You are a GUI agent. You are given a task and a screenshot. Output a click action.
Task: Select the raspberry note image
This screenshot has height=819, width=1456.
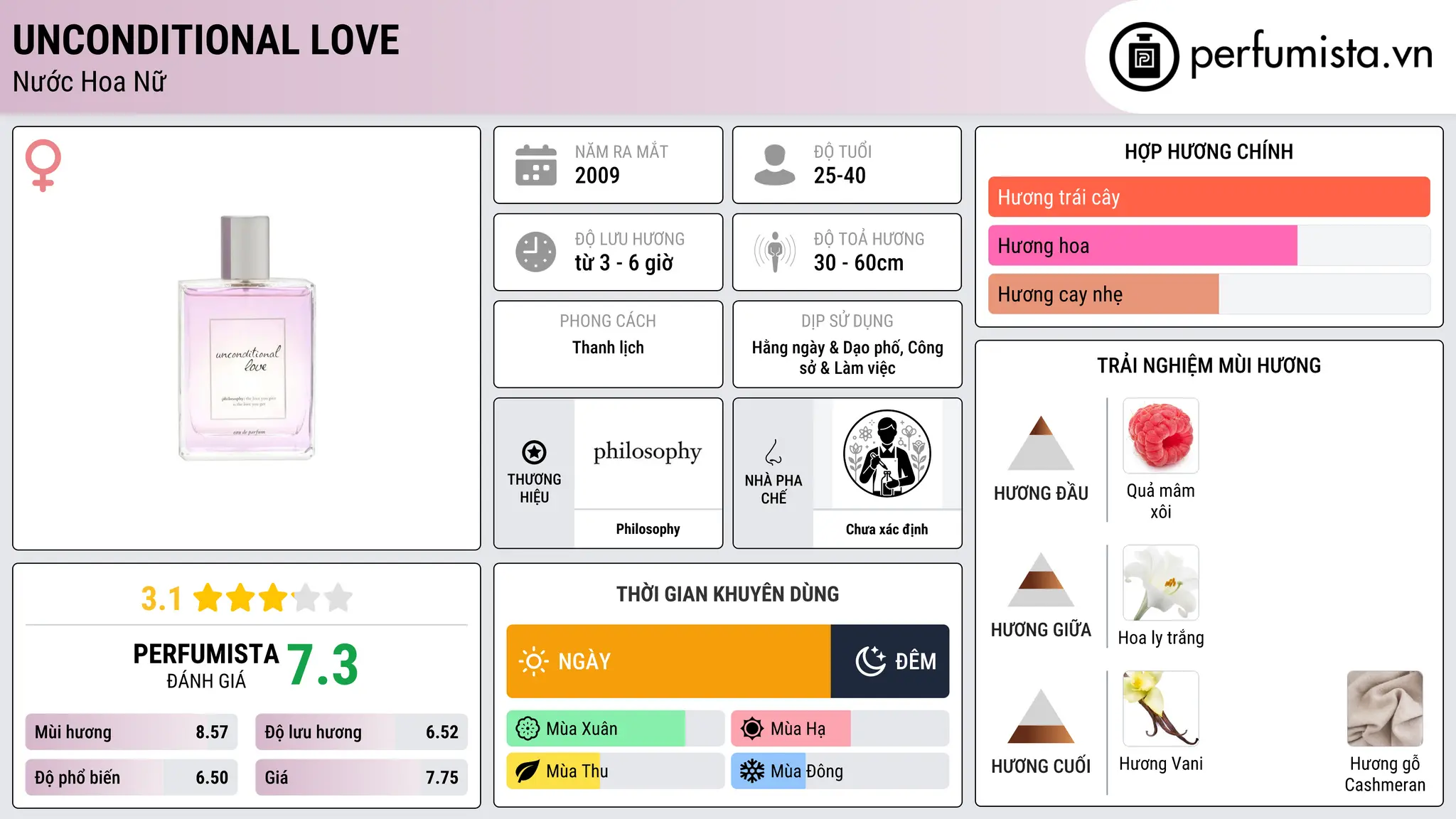tap(1161, 436)
